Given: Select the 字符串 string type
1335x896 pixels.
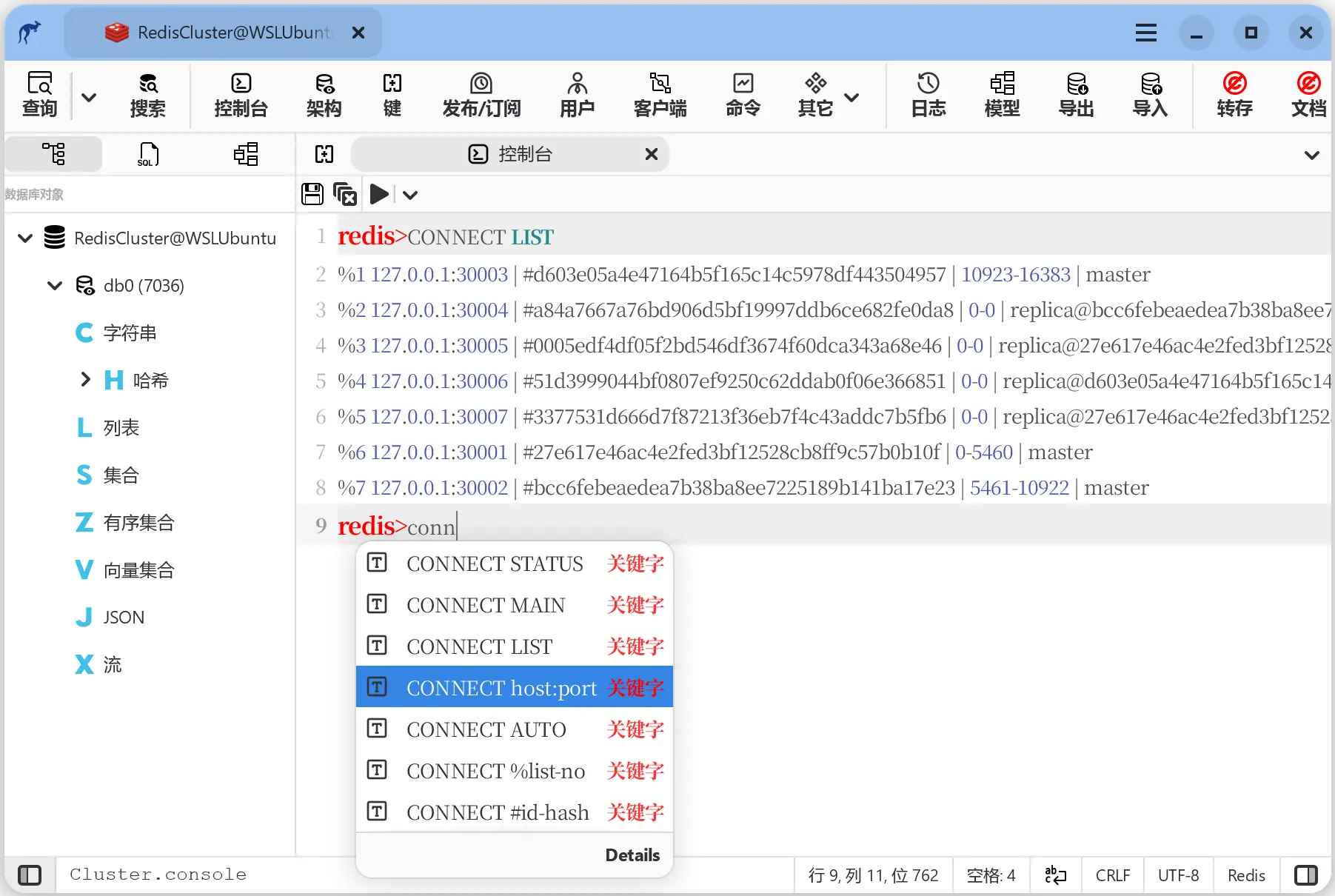Looking at the screenshot, I should (x=116, y=333).
